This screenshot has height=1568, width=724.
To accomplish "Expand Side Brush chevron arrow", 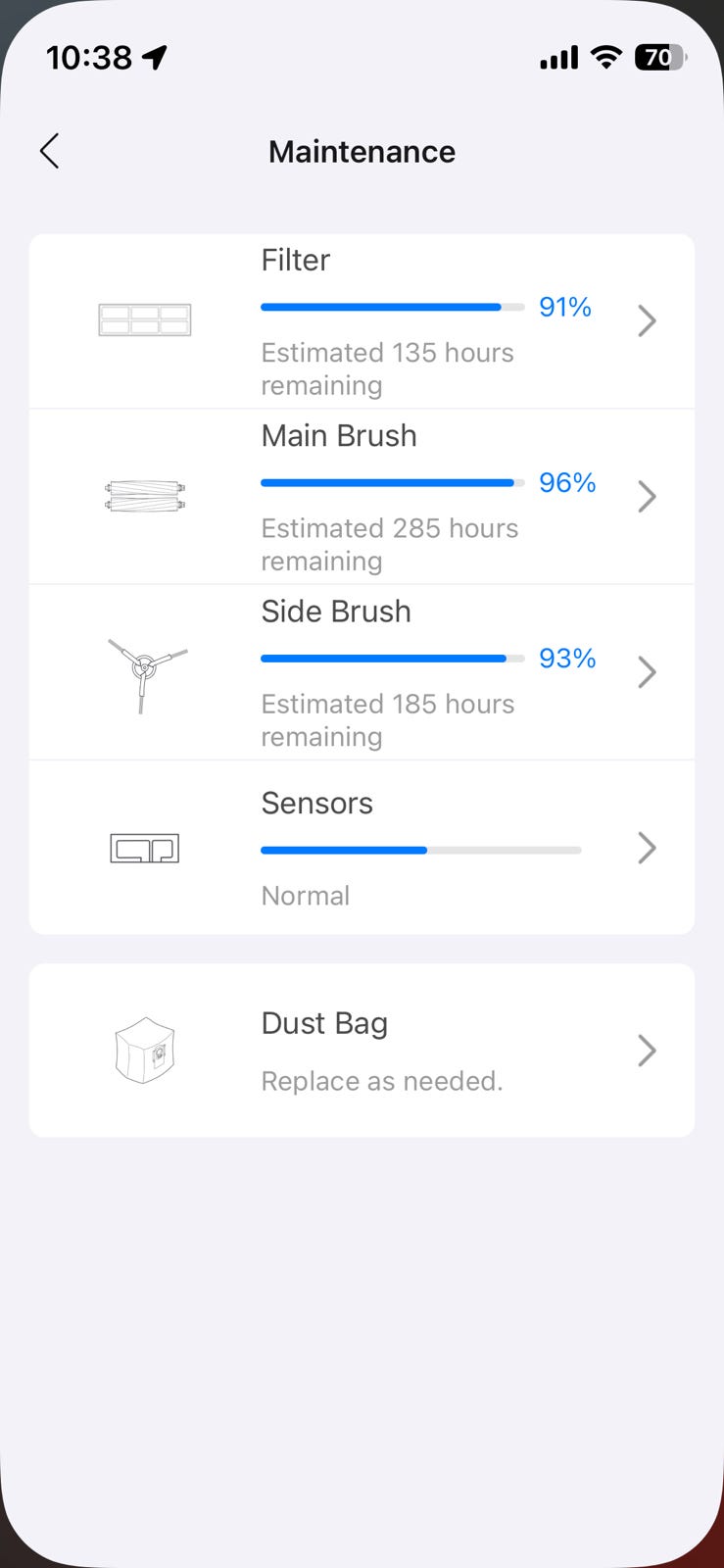I will tap(647, 672).
